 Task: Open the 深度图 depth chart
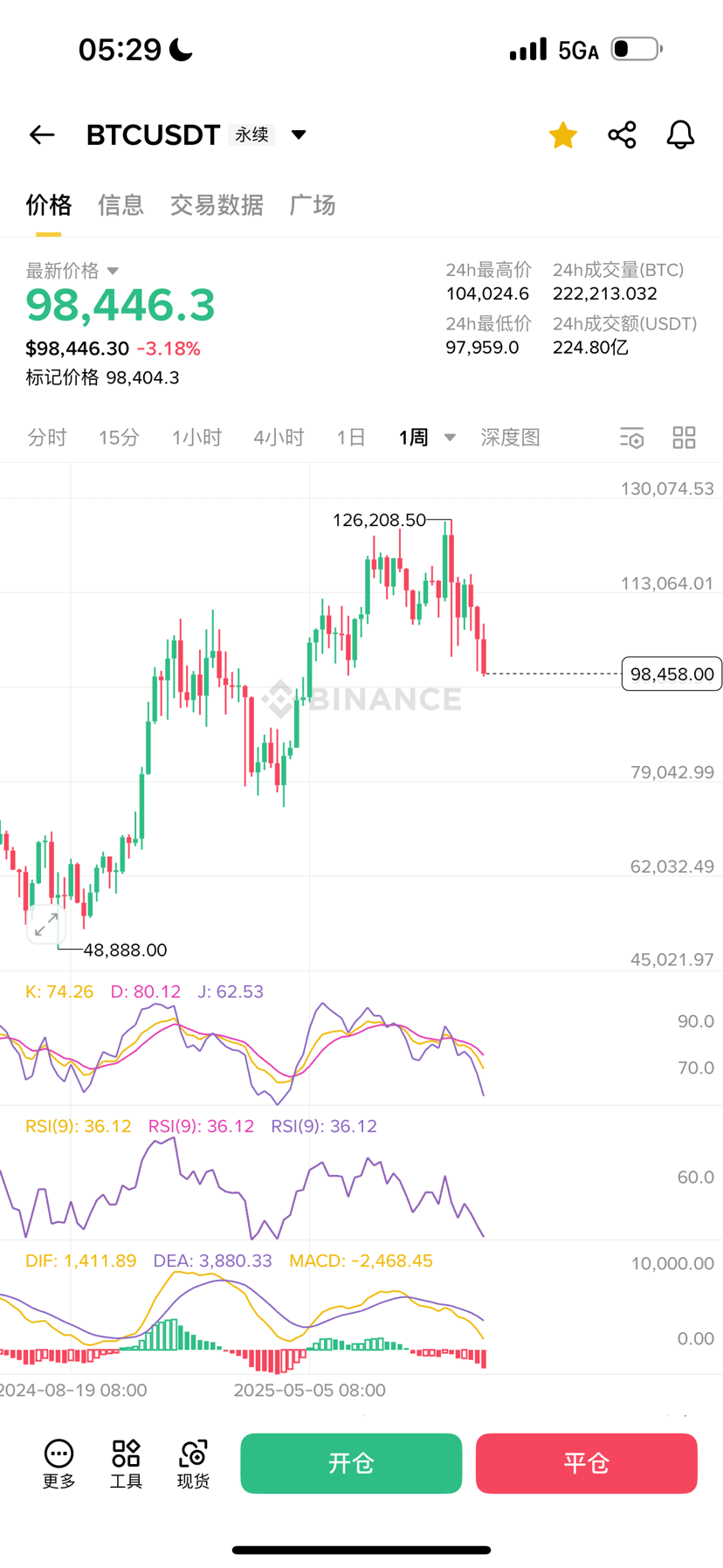tap(511, 438)
